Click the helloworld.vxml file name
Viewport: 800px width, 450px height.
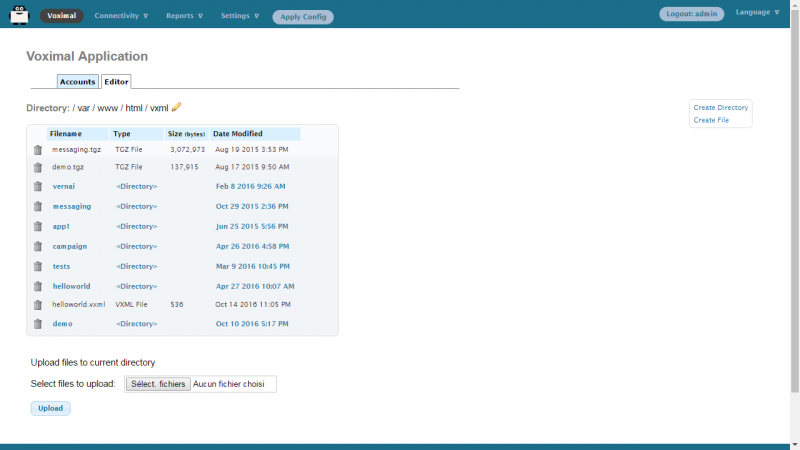click(x=79, y=304)
